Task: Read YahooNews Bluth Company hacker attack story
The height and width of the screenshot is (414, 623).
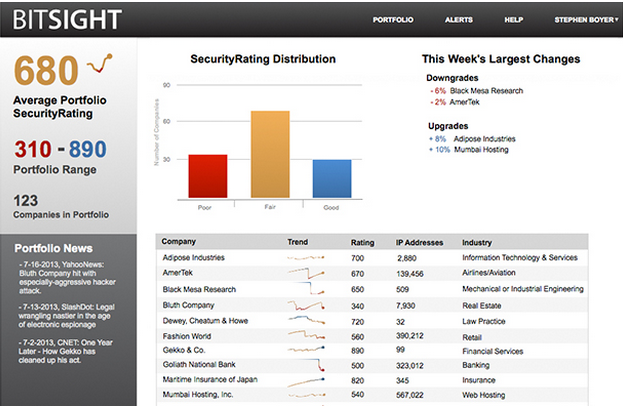Action: [x=67, y=277]
